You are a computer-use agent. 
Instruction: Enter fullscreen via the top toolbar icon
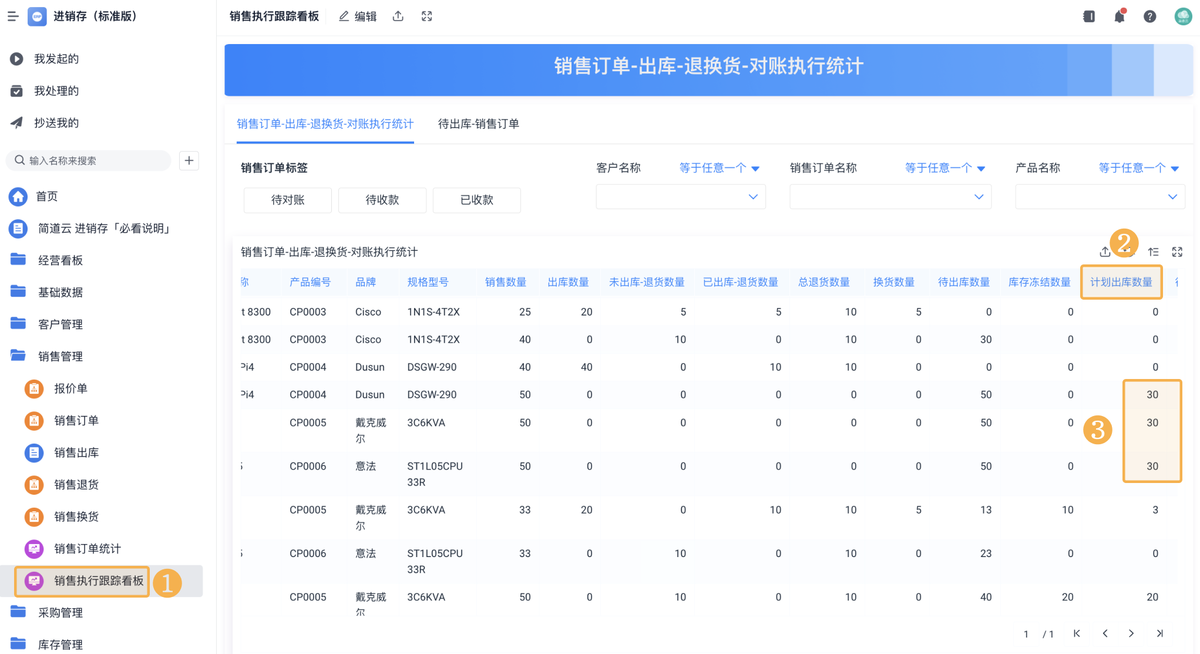(427, 17)
